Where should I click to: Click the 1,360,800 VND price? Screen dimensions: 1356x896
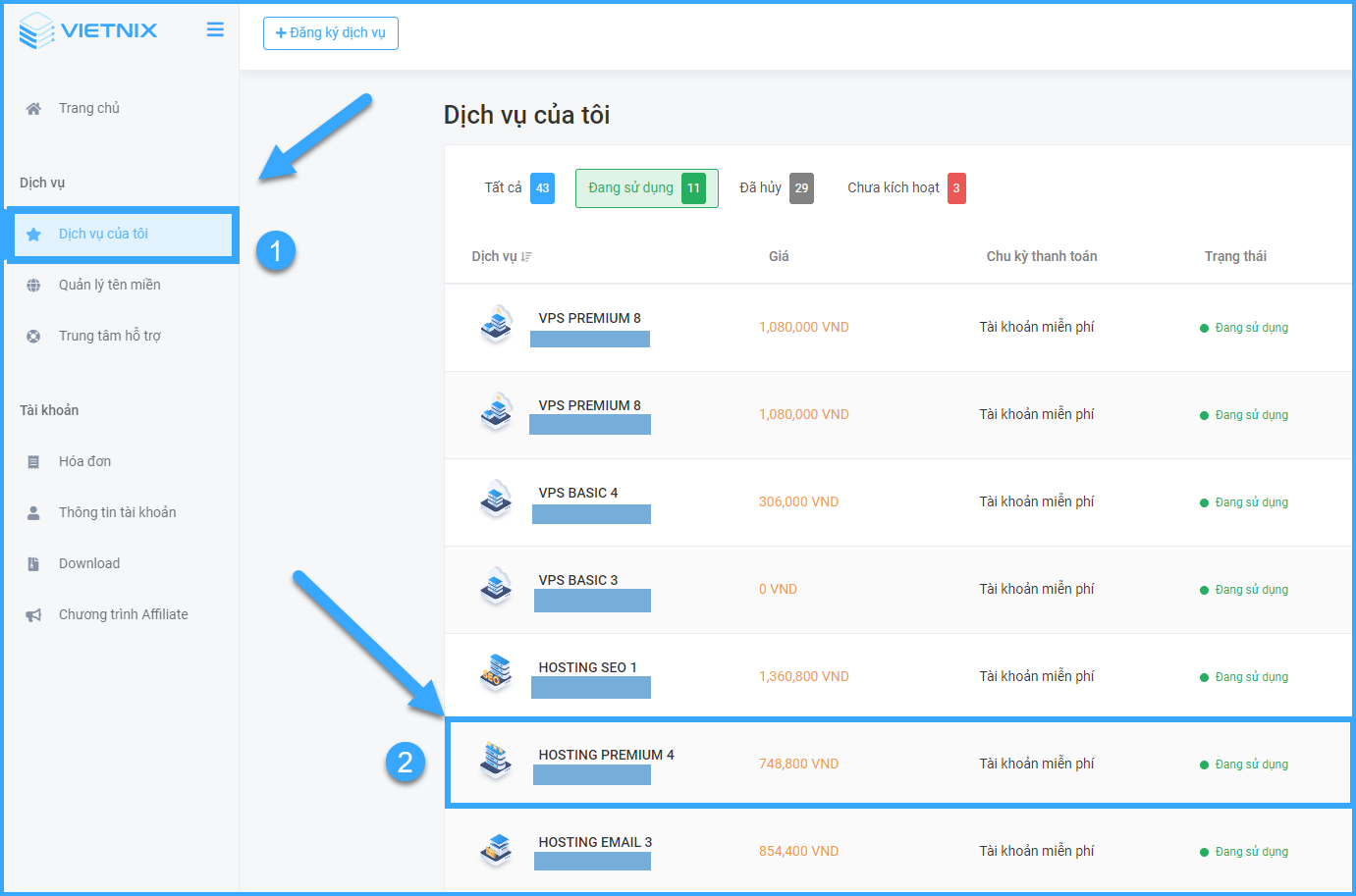pyautogui.click(x=803, y=676)
